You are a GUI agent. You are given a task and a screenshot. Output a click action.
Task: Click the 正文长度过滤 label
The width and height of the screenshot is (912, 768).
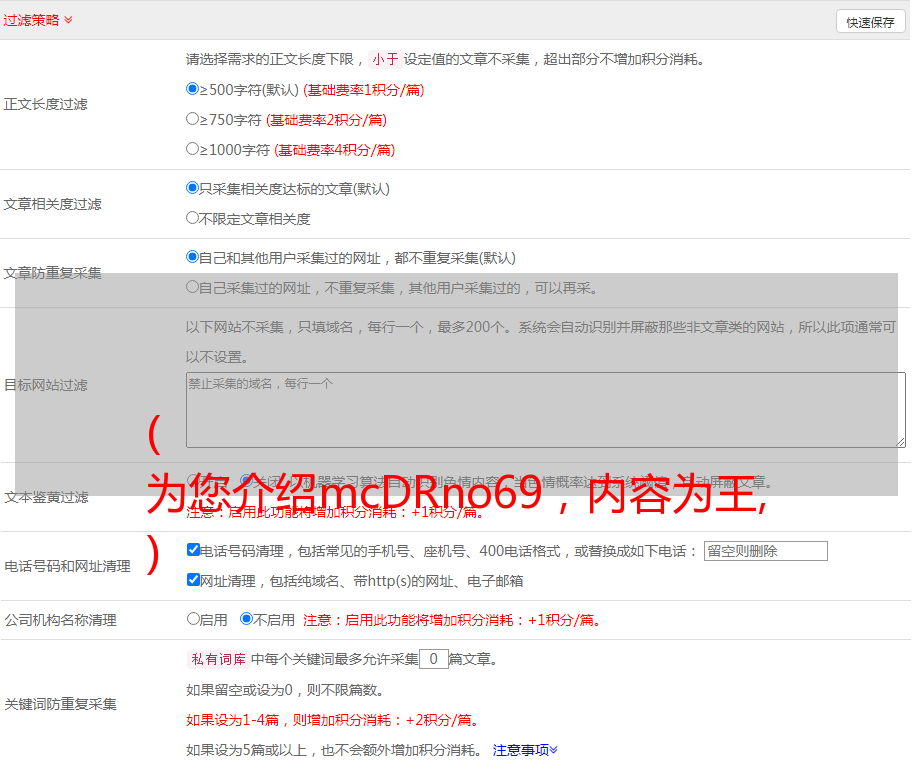click(x=45, y=104)
